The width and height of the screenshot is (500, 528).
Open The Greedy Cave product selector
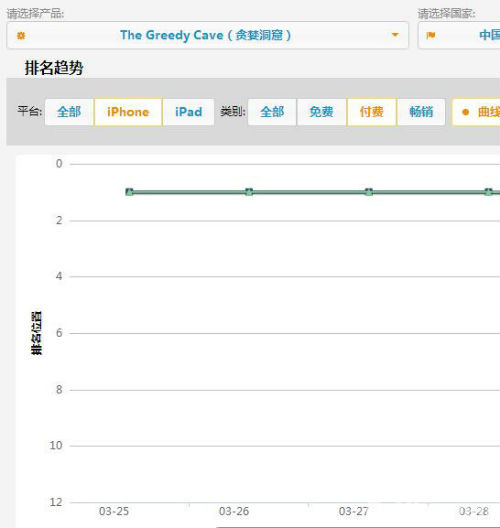pyautogui.click(x=208, y=35)
